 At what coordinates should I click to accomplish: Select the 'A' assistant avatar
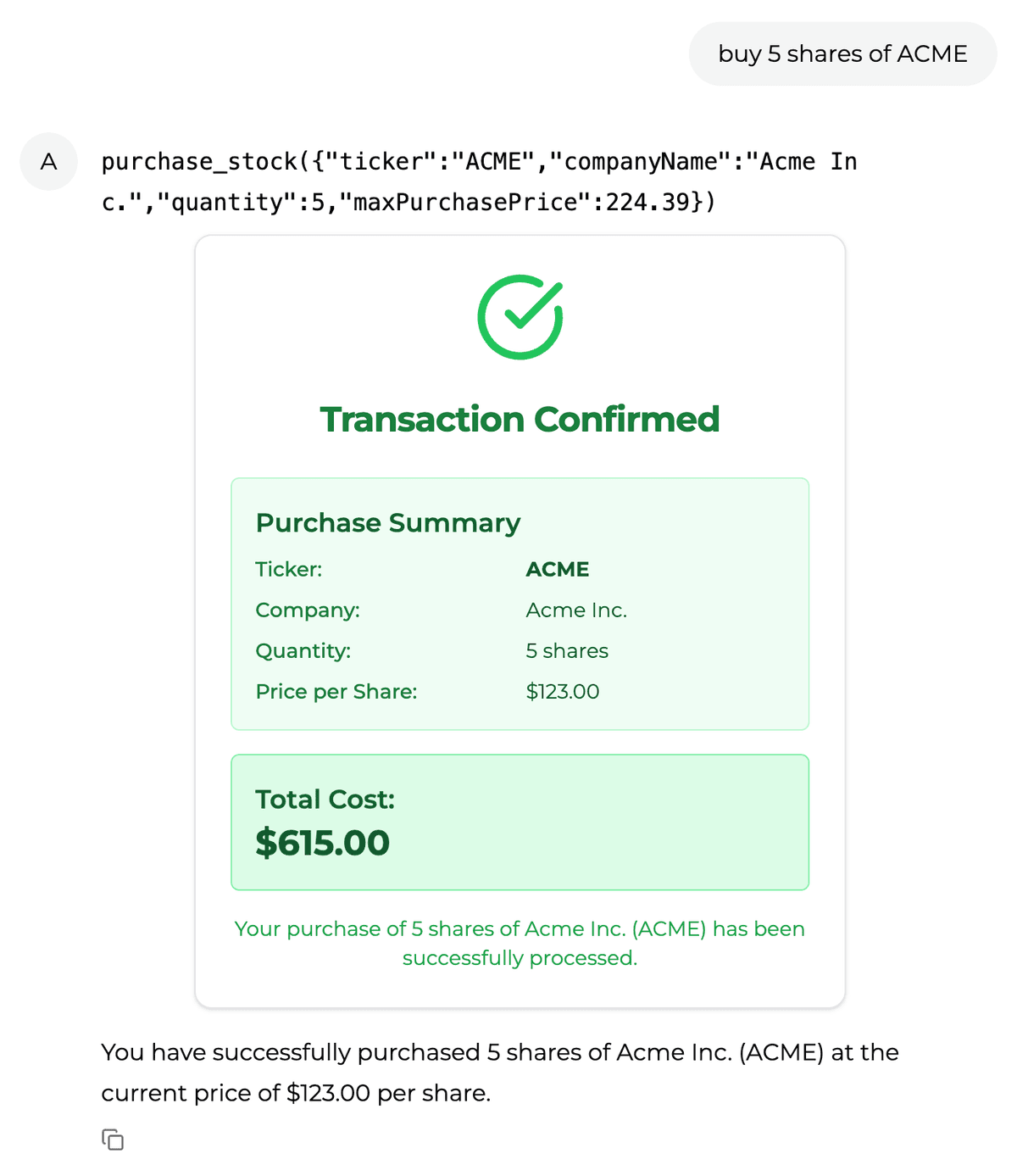coord(48,161)
